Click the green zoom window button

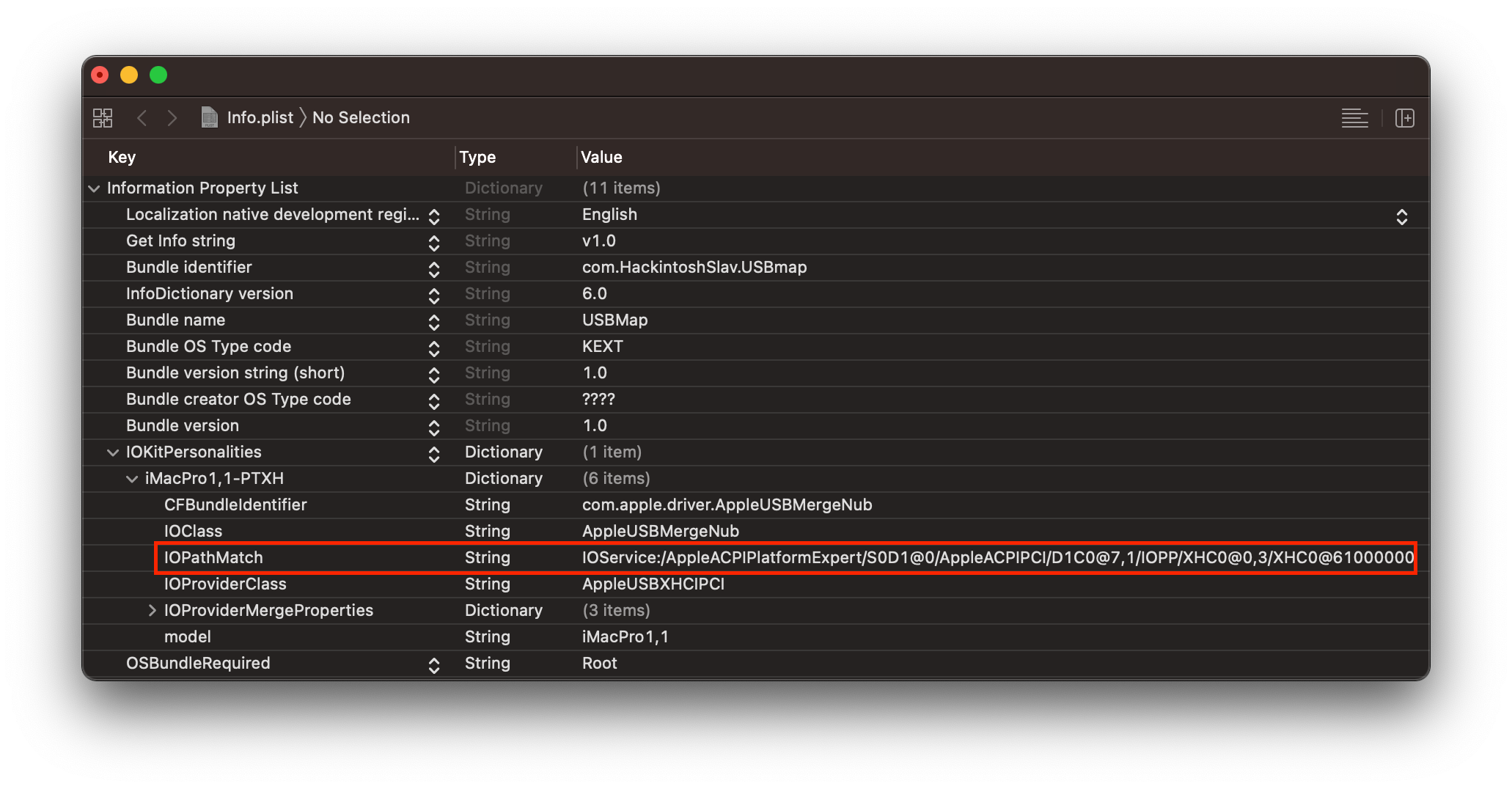point(158,75)
